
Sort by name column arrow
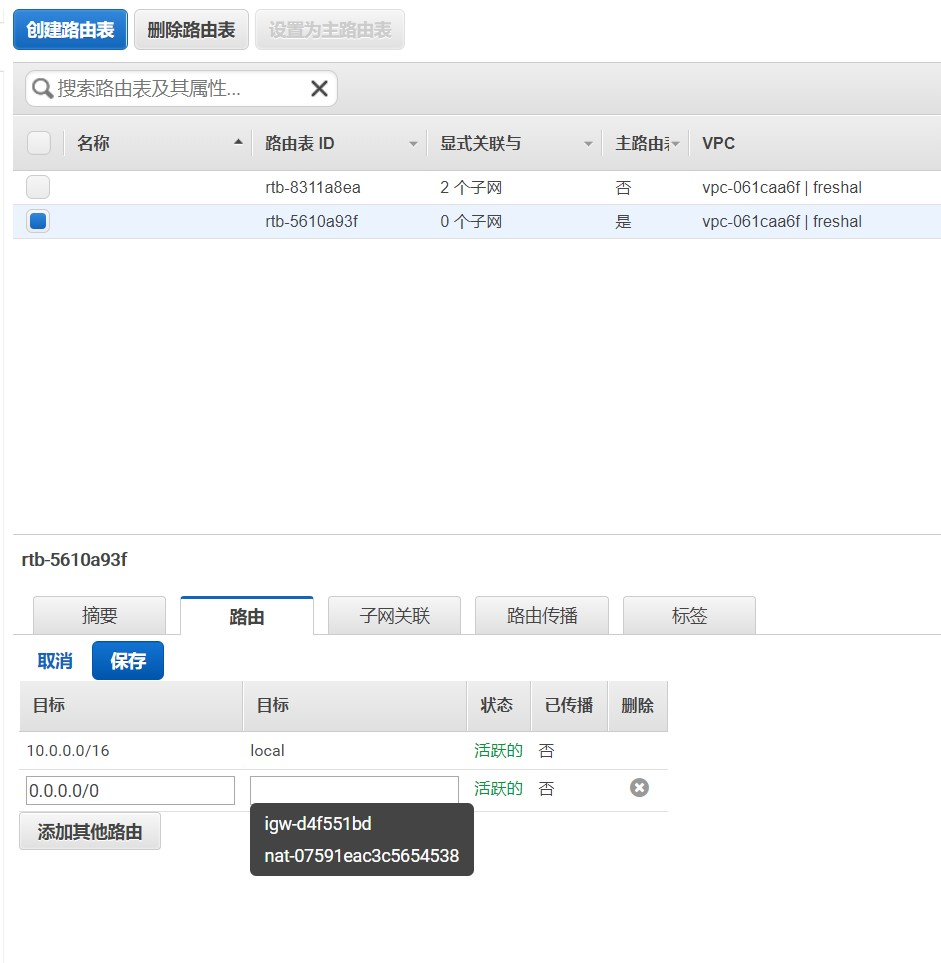coord(238,143)
